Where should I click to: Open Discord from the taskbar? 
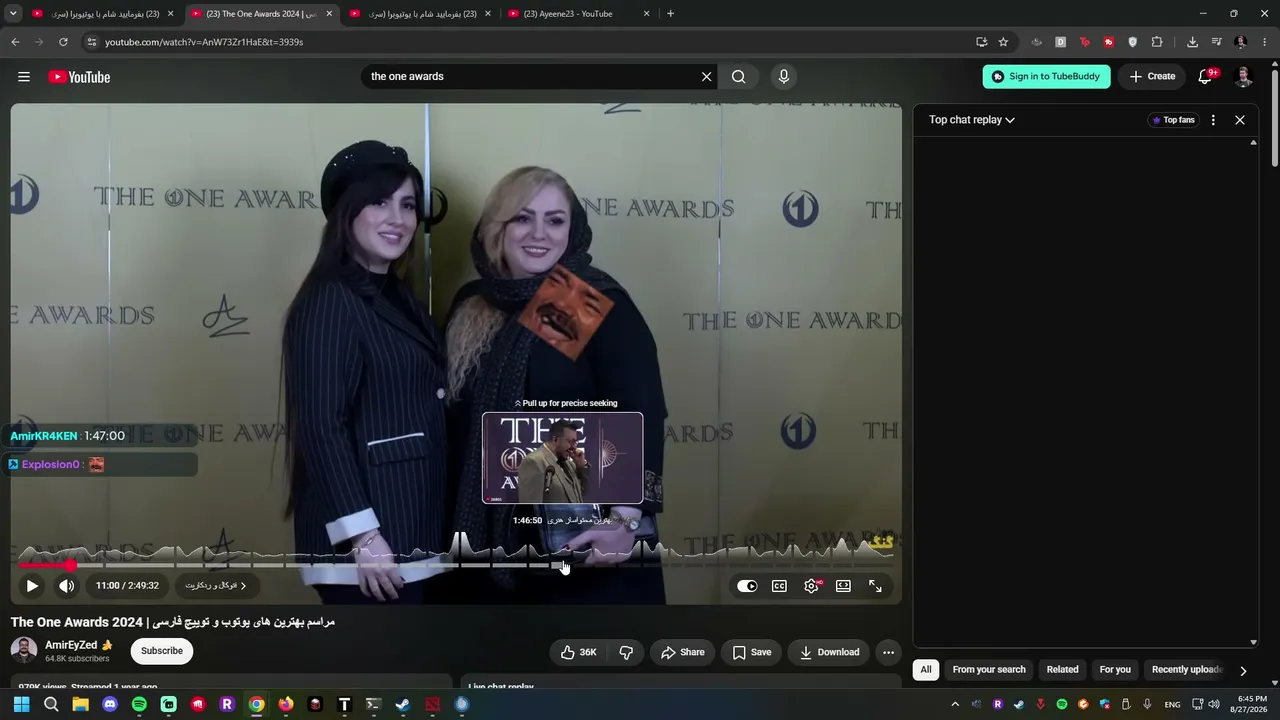110,705
